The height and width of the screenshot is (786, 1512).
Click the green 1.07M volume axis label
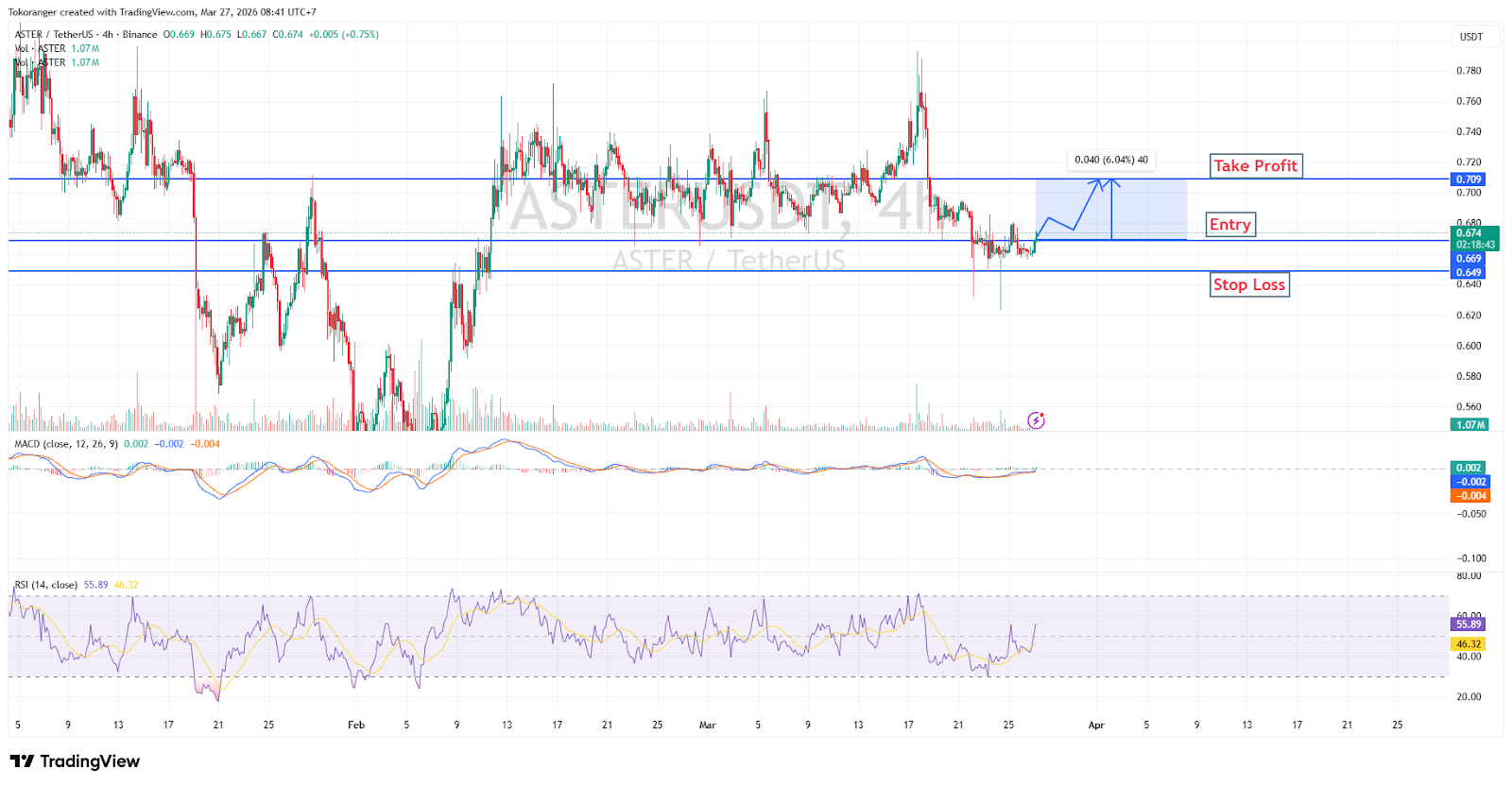tap(1469, 425)
